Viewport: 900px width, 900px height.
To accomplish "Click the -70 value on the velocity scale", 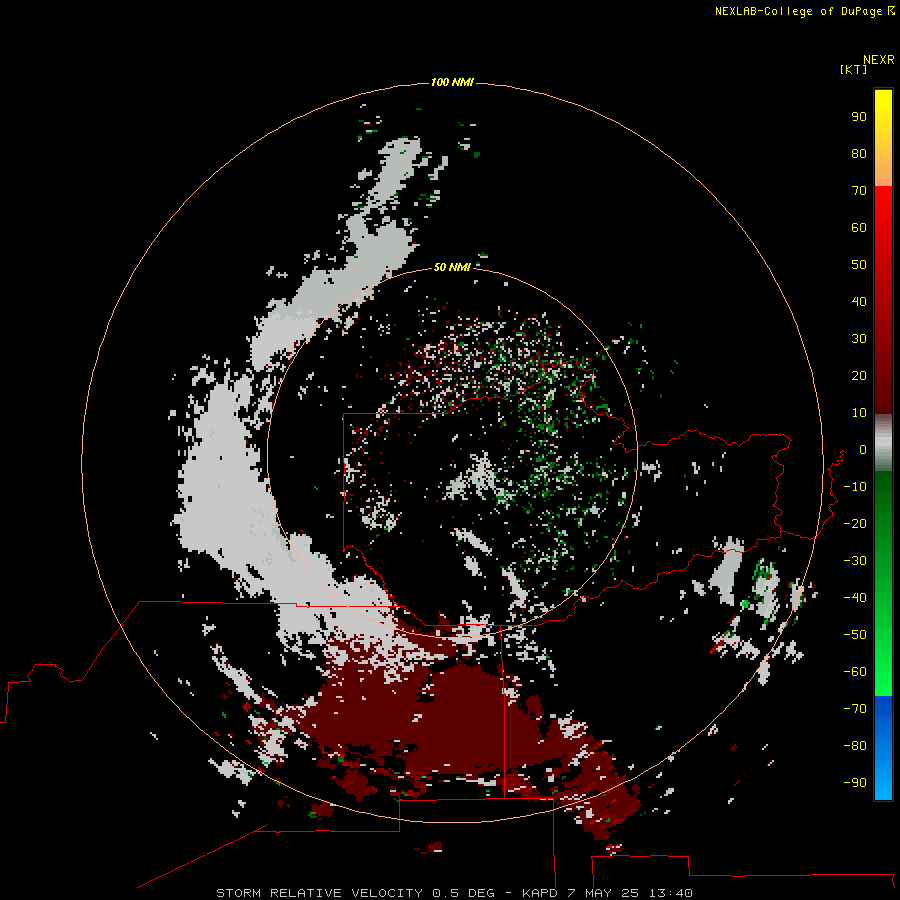I will [855, 709].
